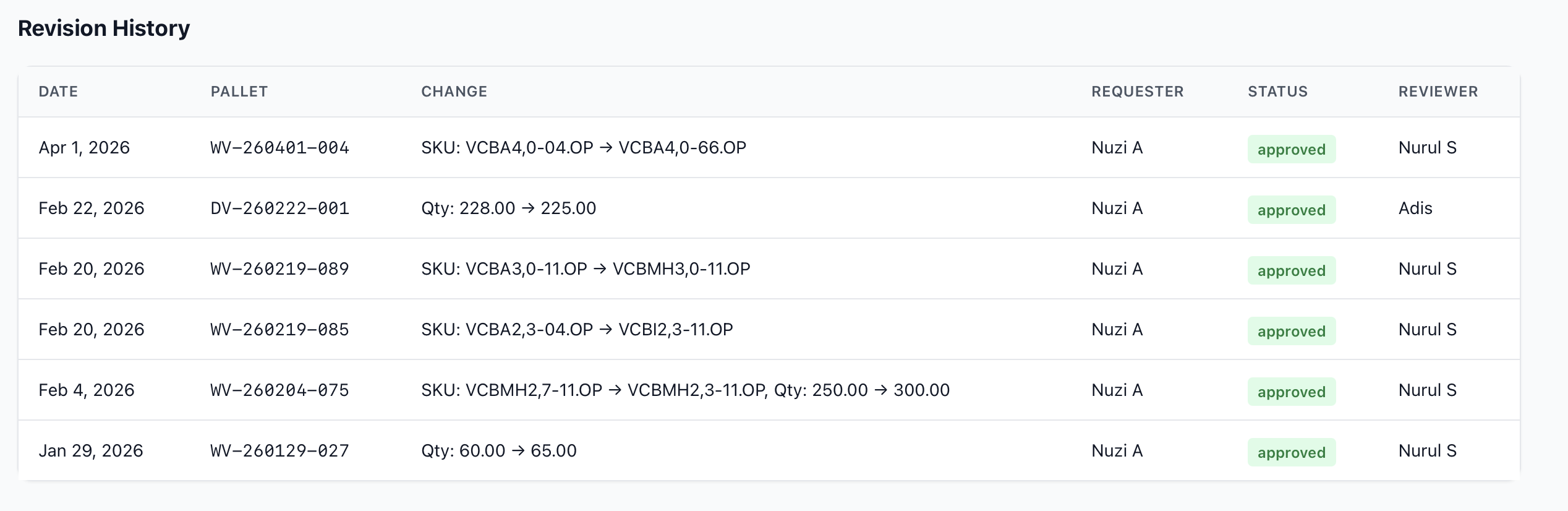Click the DATE column header

tap(58, 92)
